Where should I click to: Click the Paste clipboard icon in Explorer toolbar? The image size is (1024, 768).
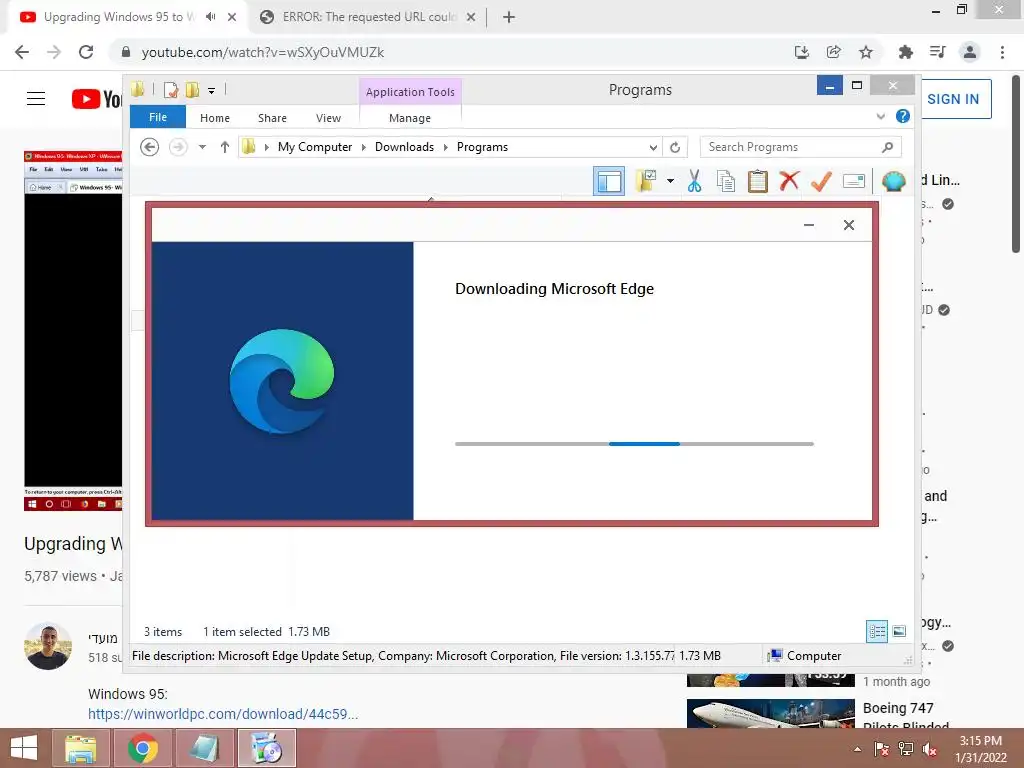pyautogui.click(x=758, y=181)
